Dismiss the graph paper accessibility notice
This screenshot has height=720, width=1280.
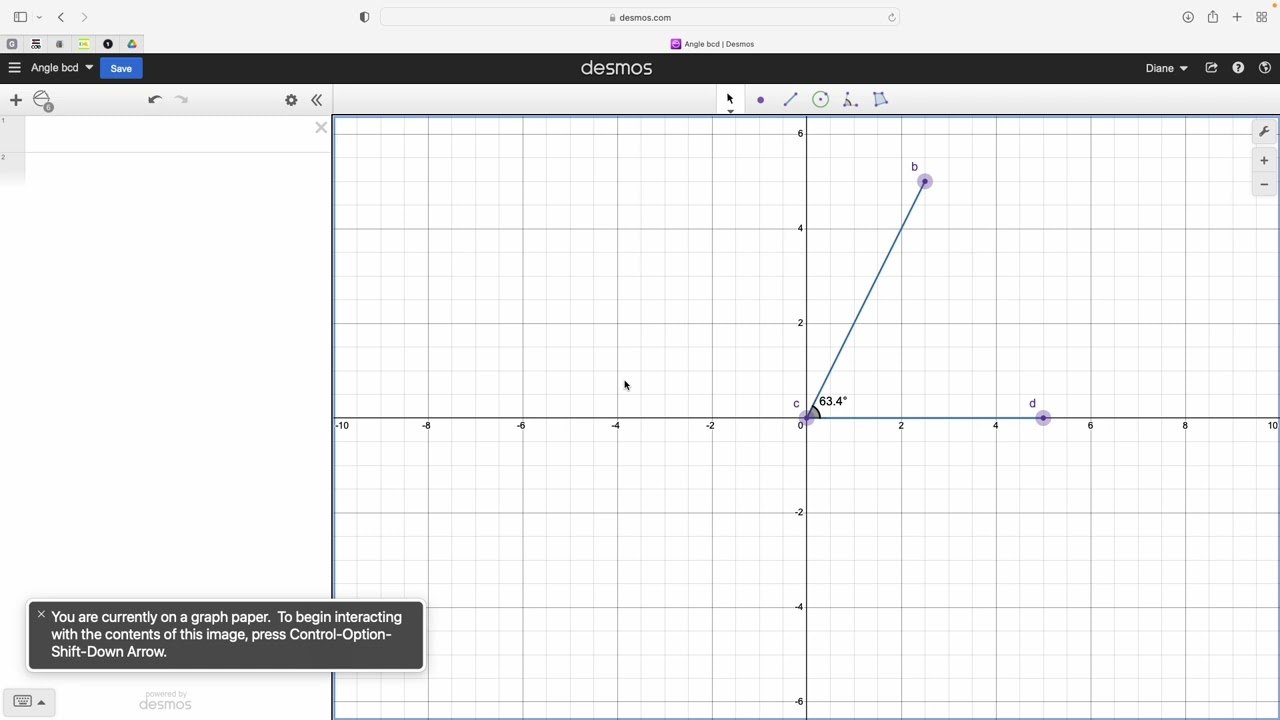point(41,614)
